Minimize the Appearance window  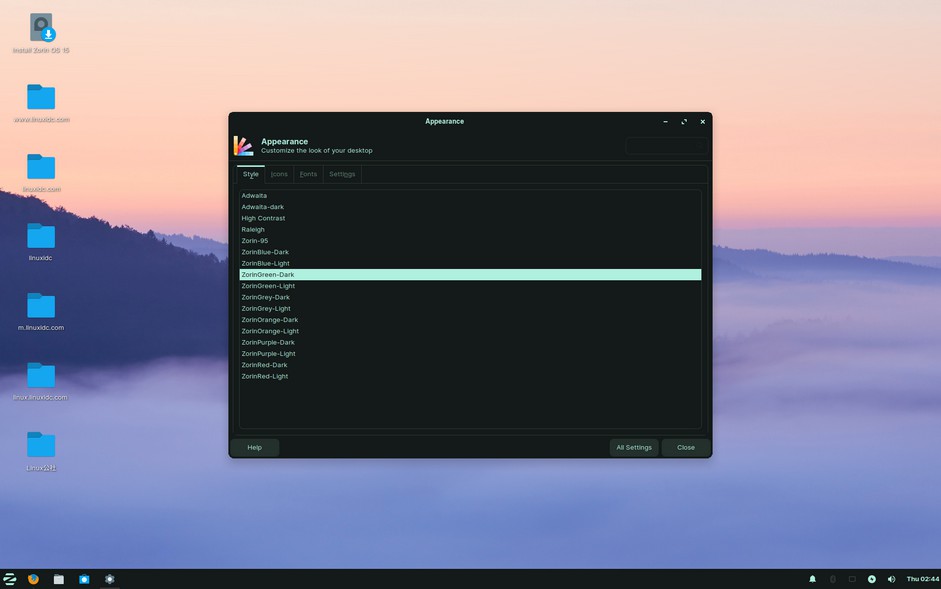tap(665, 122)
